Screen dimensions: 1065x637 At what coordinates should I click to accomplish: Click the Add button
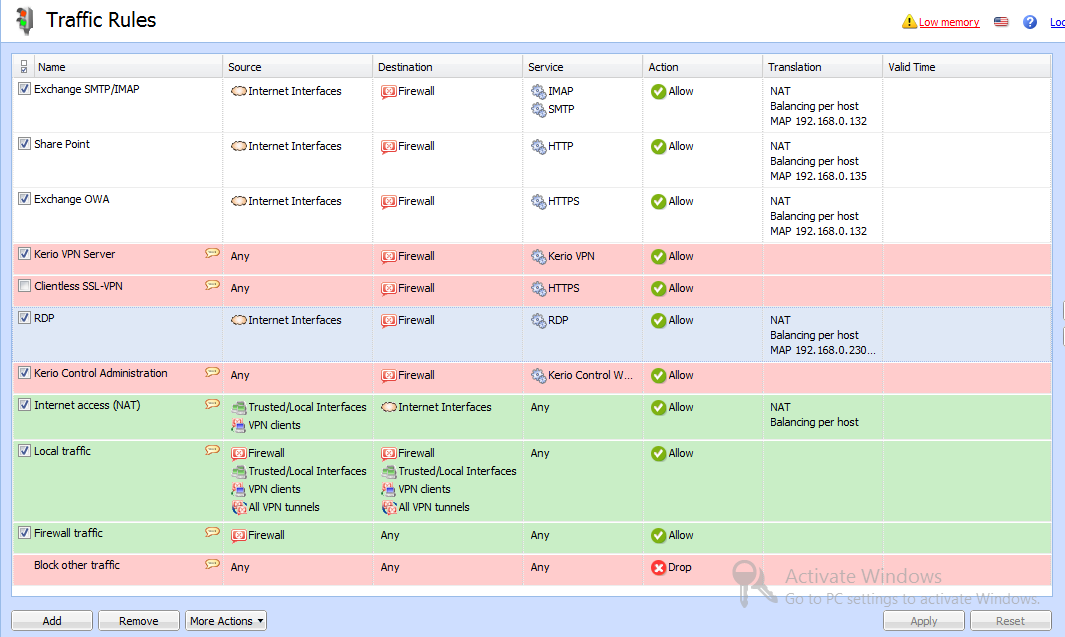pyautogui.click(x=52, y=621)
